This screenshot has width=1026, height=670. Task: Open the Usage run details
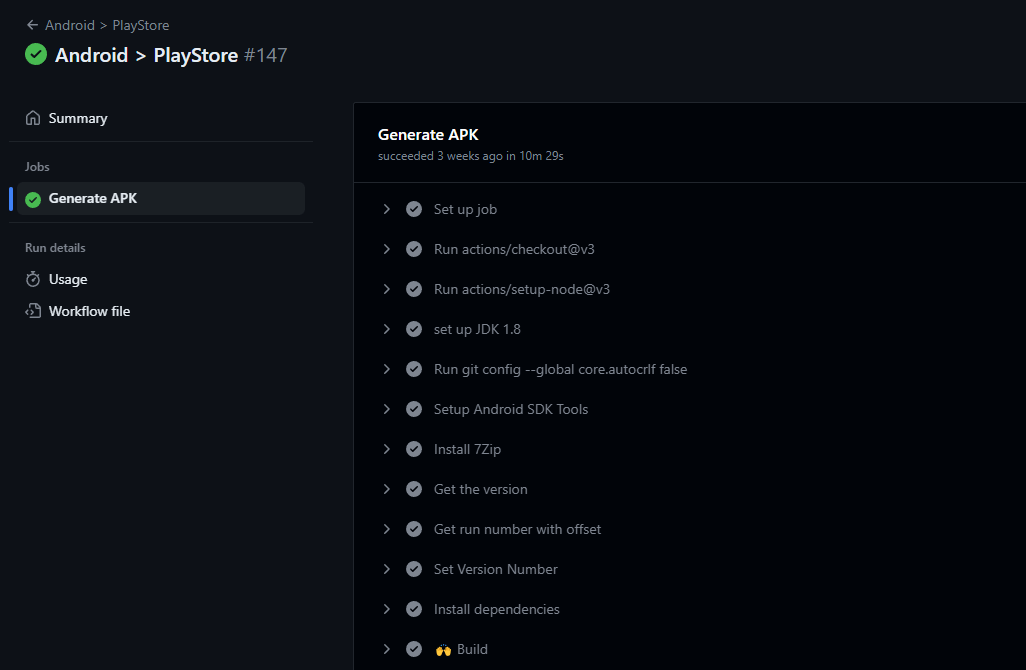point(68,279)
